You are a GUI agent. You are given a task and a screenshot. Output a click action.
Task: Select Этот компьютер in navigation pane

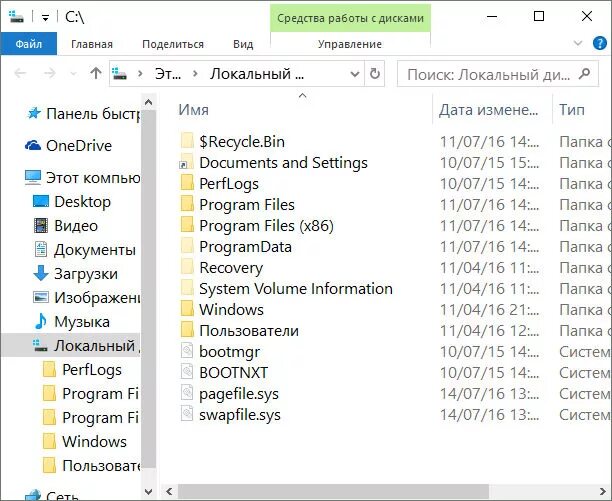click(82, 178)
